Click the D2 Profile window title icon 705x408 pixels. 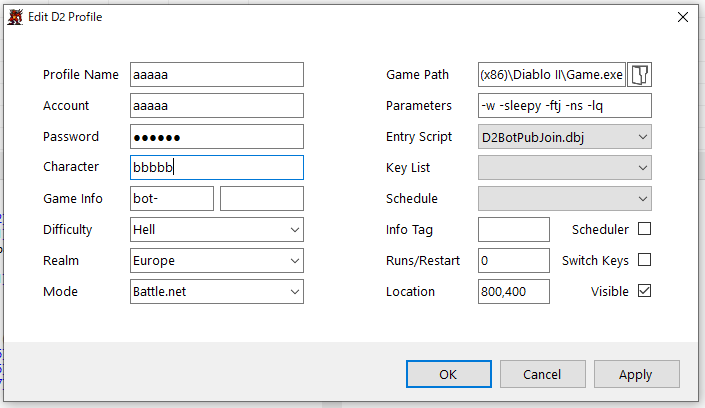(x=16, y=17)
